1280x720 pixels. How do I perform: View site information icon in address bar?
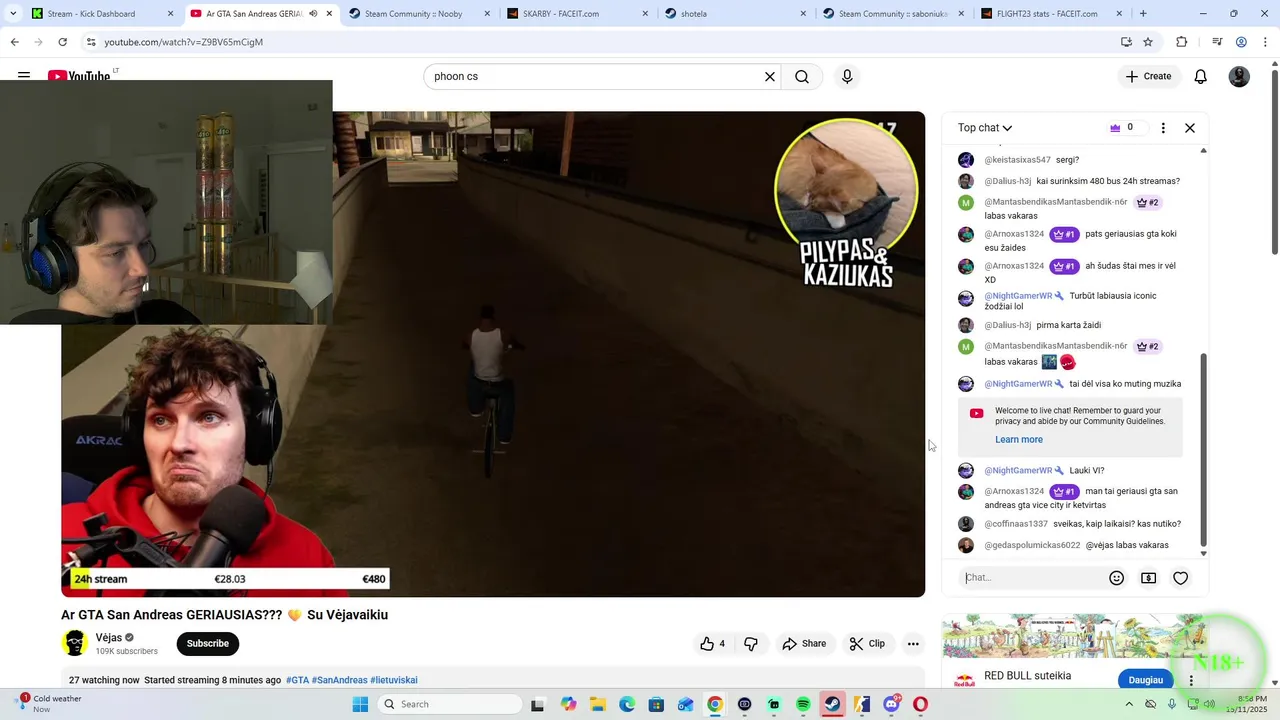coord(91,42)
